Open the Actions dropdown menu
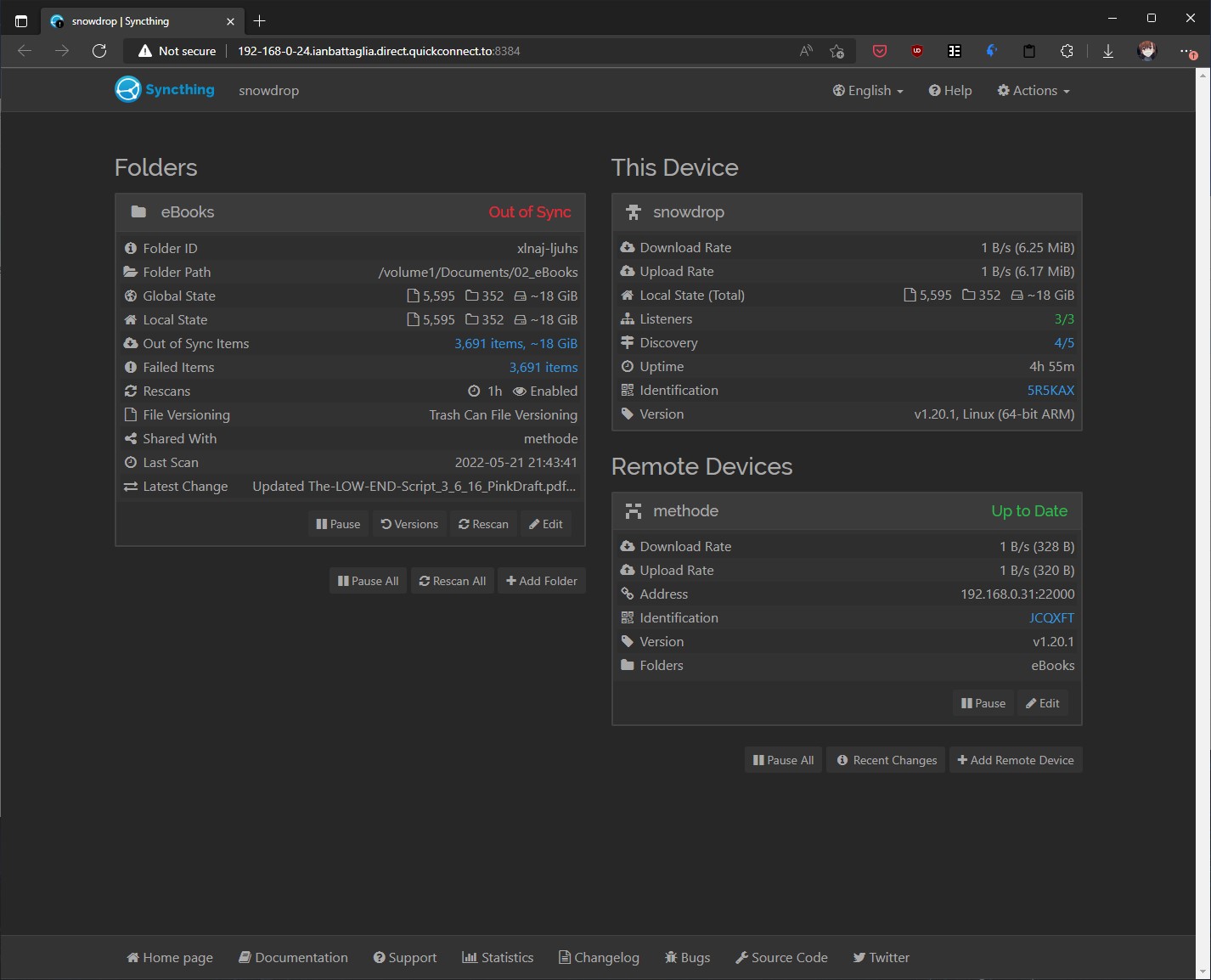 (x=1034, y=90)
